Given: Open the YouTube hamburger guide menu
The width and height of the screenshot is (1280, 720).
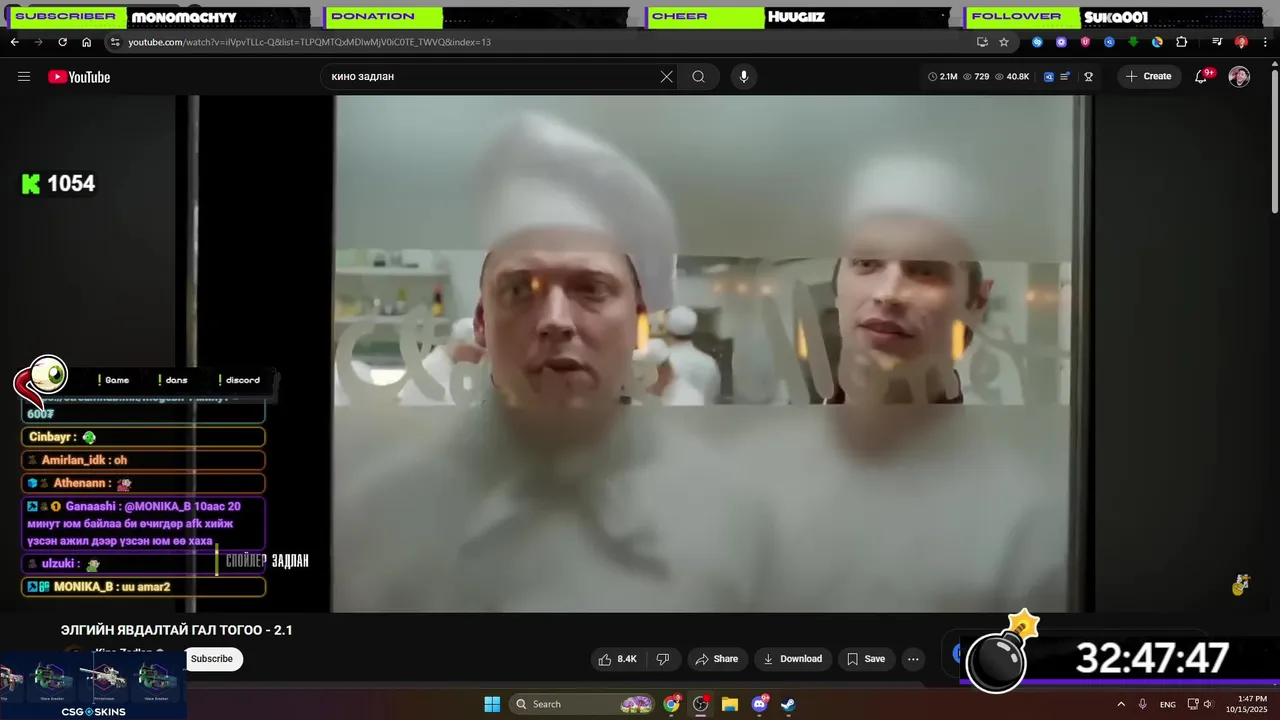Looking at the screenshot, I should point(24,77).
